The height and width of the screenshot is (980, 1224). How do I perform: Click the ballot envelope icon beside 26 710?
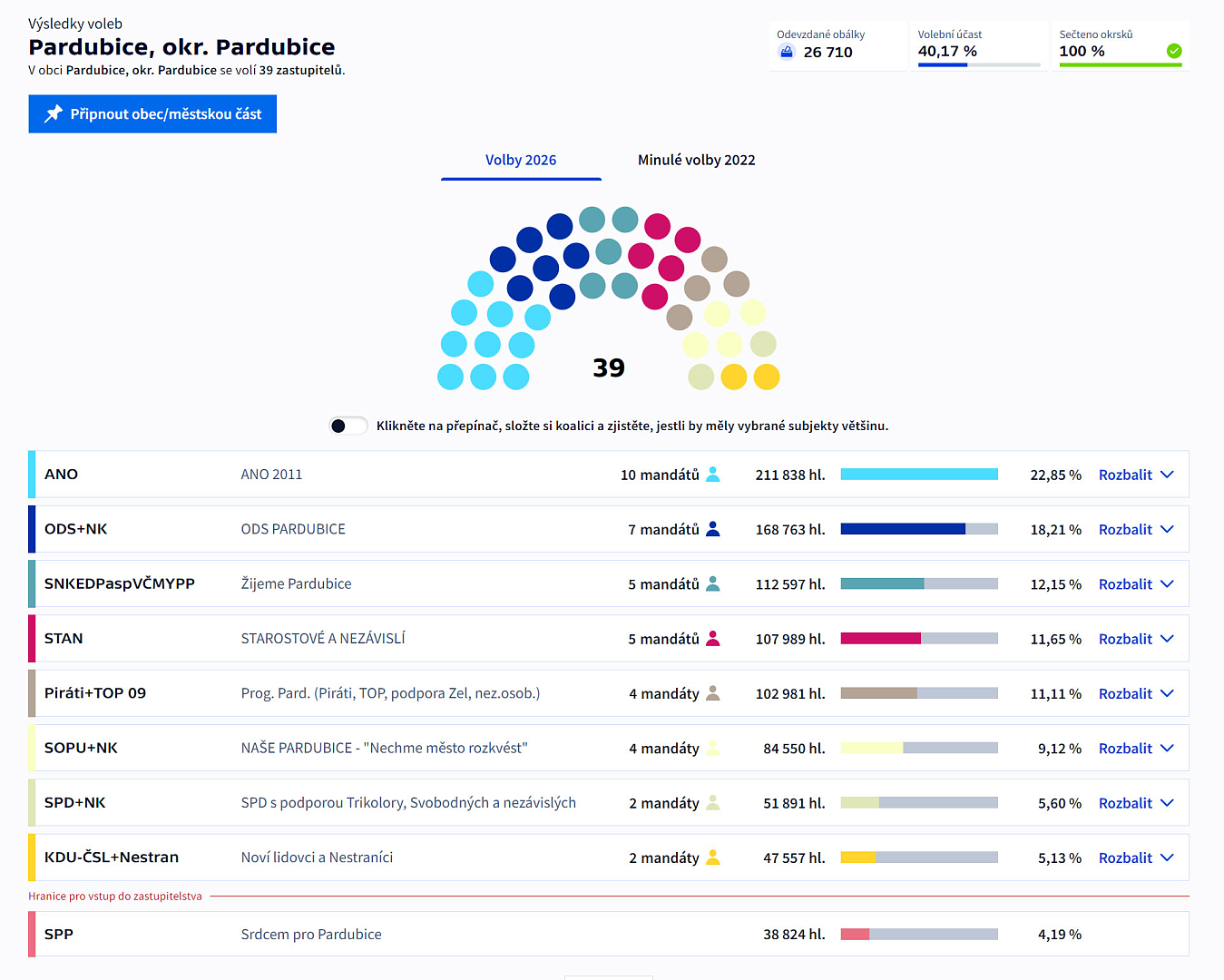pyautogui.click(x=787, y=52)
